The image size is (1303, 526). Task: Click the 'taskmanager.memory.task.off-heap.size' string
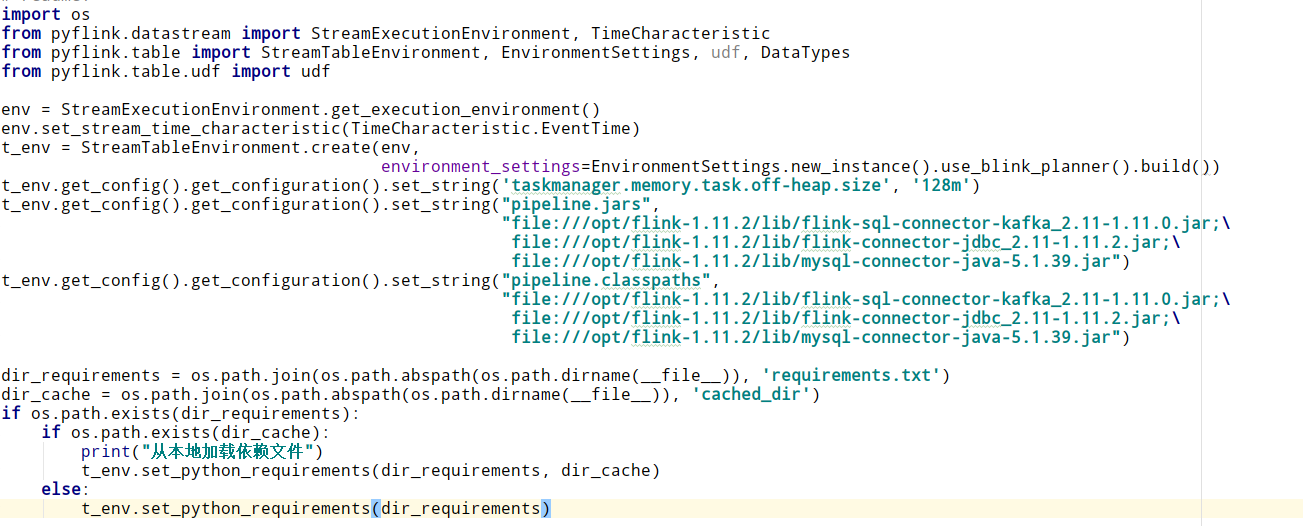point(696,185)
